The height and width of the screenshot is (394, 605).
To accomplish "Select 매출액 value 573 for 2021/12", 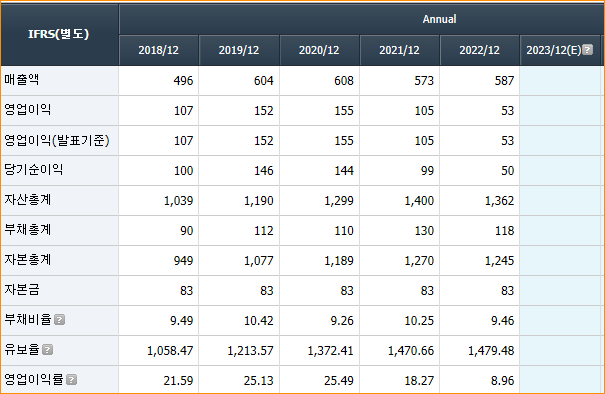I will 424,81.
